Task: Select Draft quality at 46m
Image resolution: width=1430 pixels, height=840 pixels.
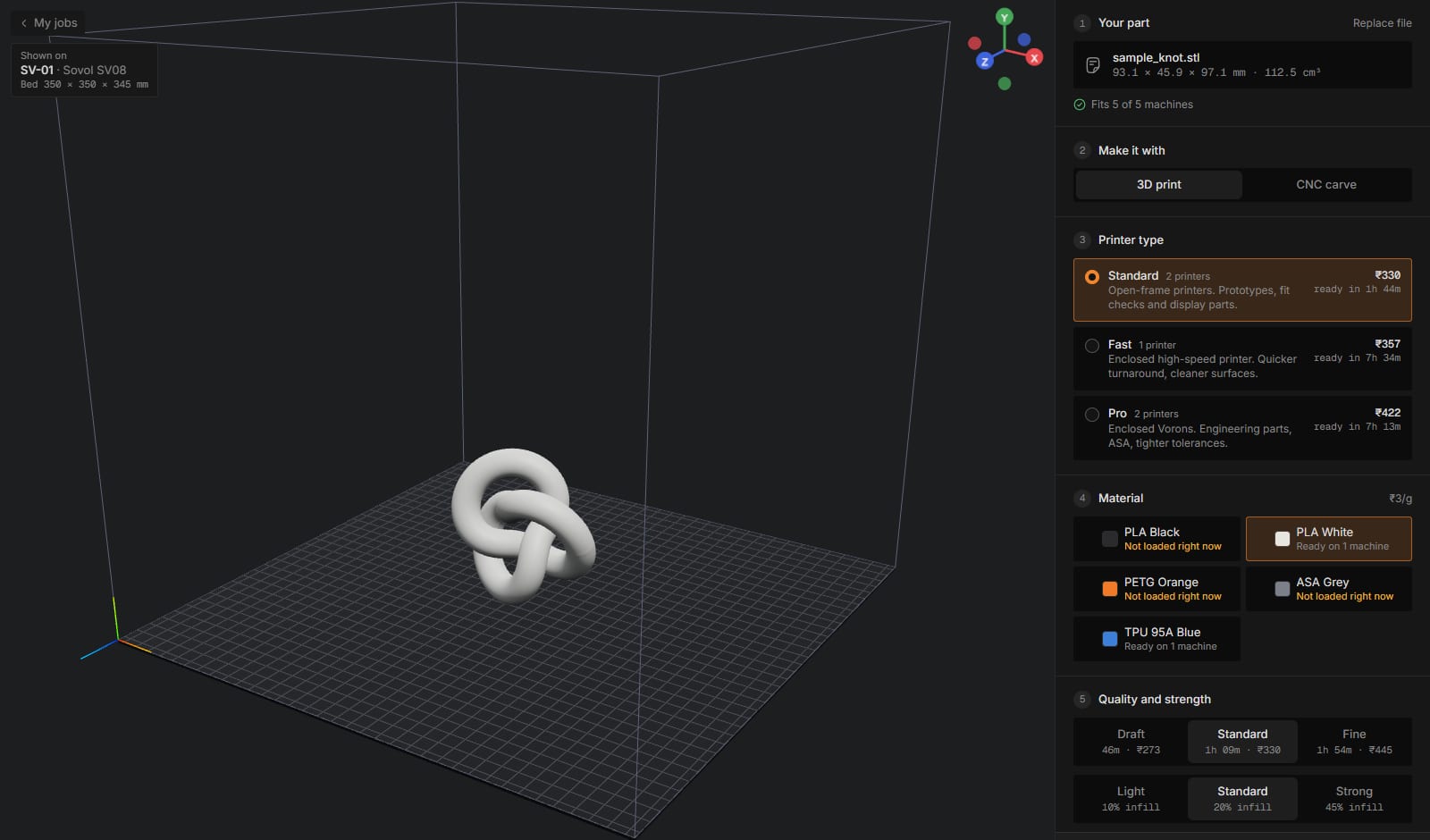Action: point(1131,742)
